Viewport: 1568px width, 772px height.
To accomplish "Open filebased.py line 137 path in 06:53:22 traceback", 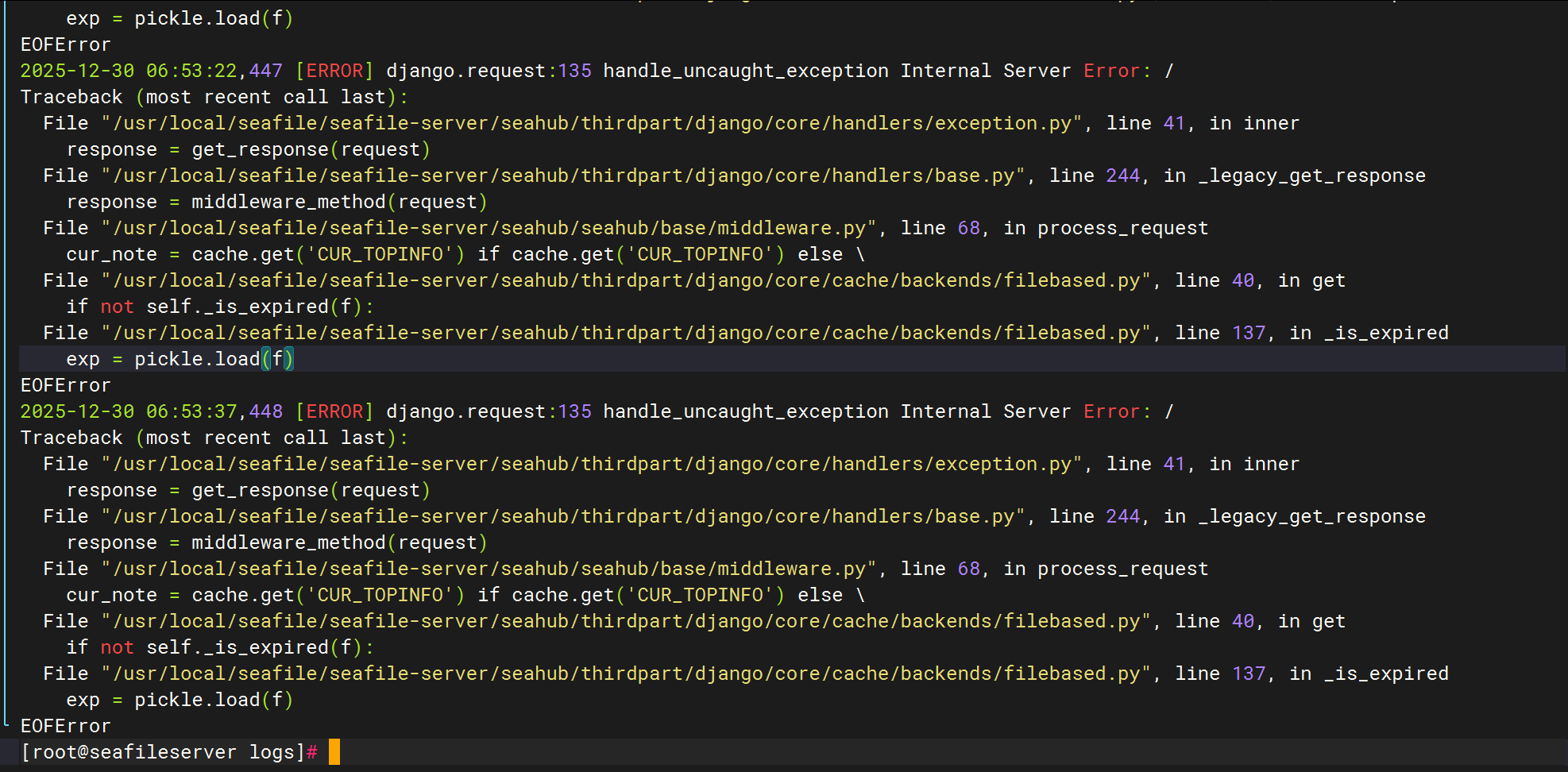I will 626,333.
